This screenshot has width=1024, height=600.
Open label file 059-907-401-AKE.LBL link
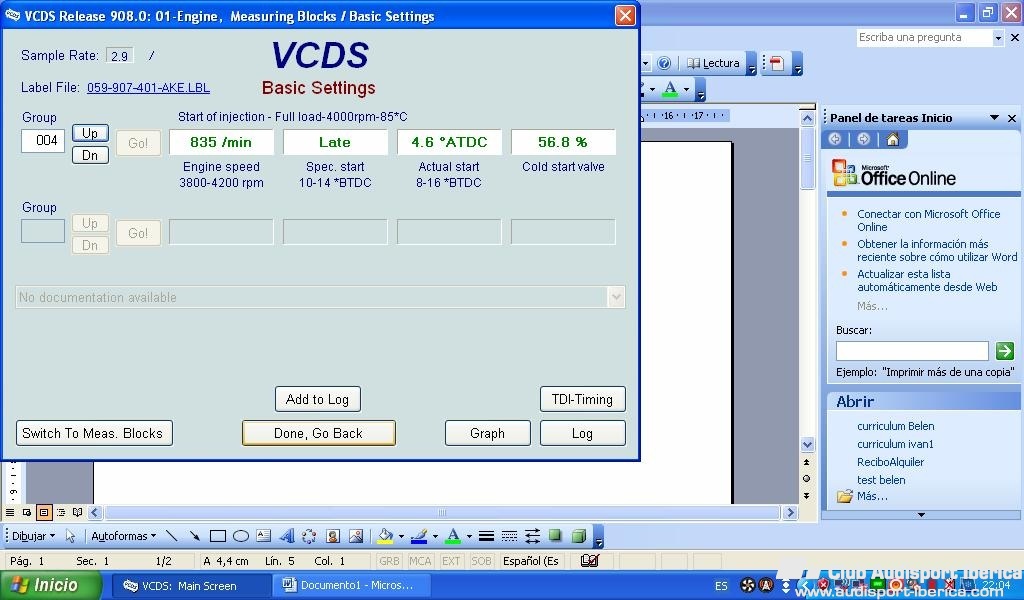[148, 87]
